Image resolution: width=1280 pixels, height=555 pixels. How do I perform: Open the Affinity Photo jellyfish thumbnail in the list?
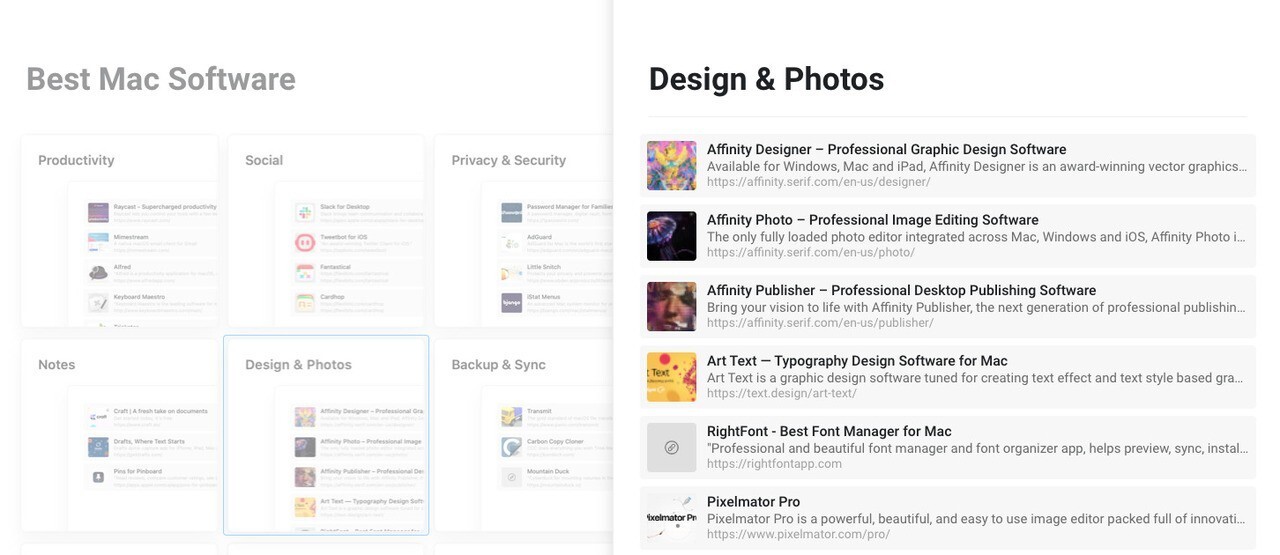tap(671, 236)
